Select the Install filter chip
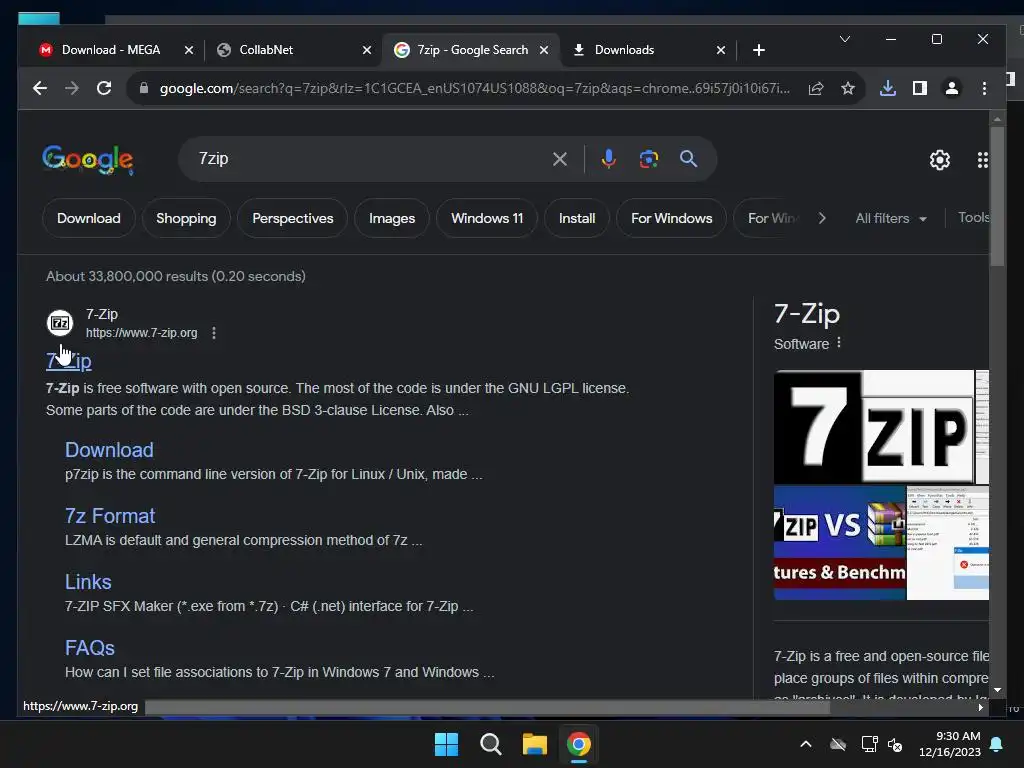The image size is (1024, 768). [577, 218]
